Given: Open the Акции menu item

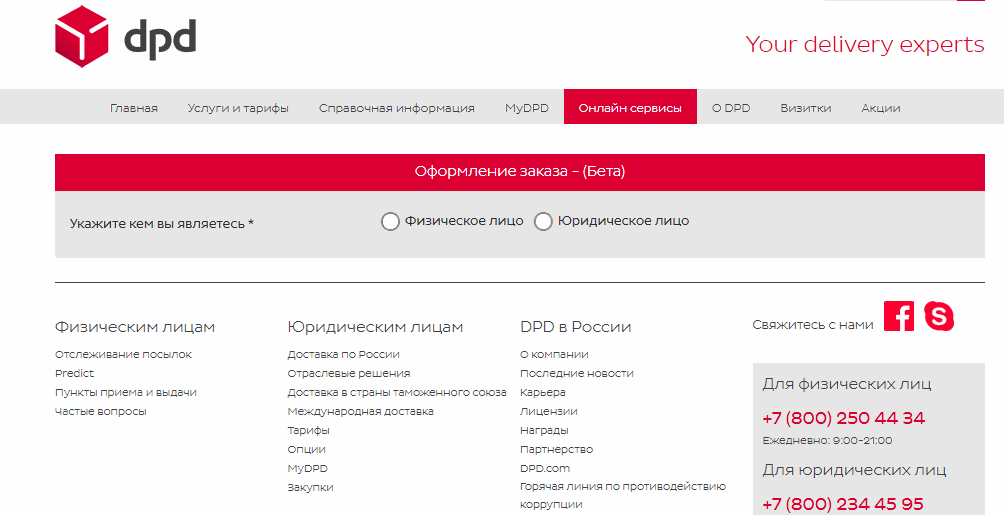Looking at the screenshot, I should click(x=881, y=108).
